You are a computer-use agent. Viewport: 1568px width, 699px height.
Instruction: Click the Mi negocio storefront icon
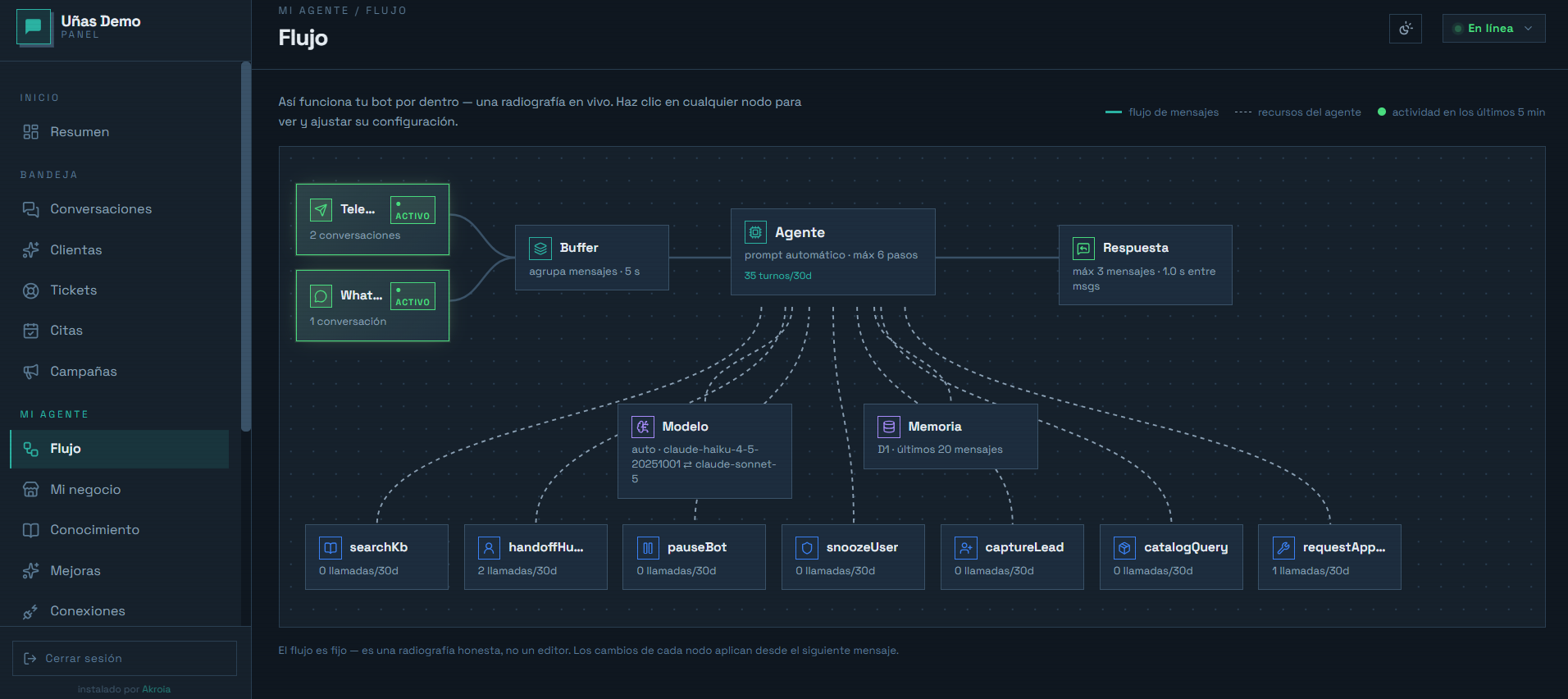coord(31,490)
